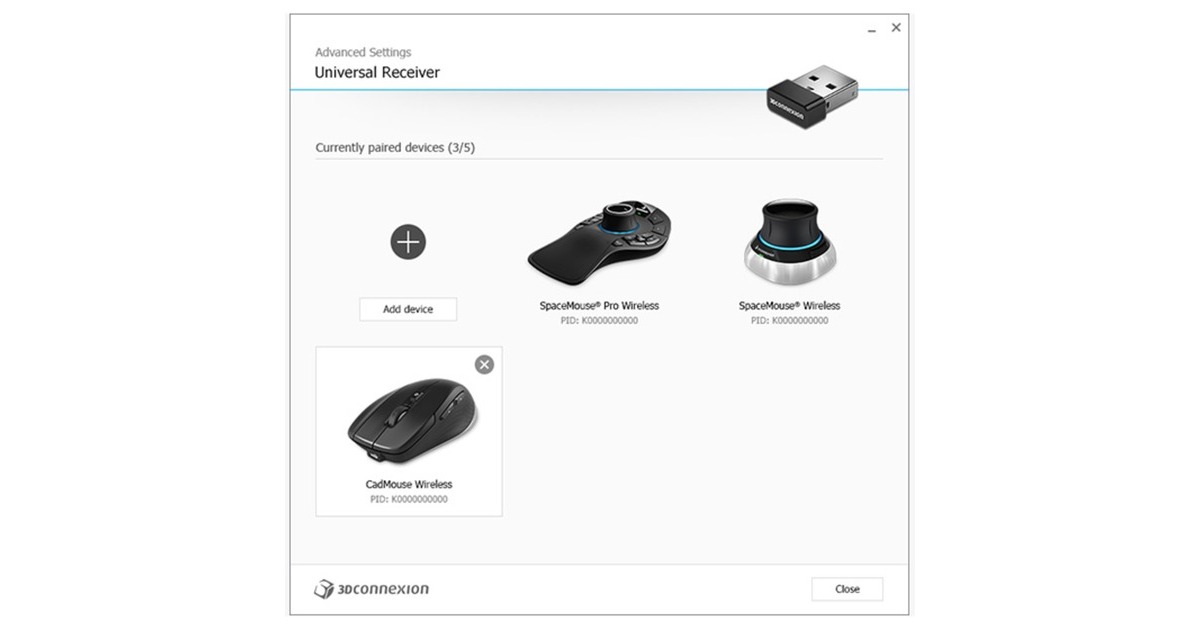Click the CadMouse Wireless name label
This screenshot has height=630, width=1200.
pyautogui.click(x=409, y=484)
